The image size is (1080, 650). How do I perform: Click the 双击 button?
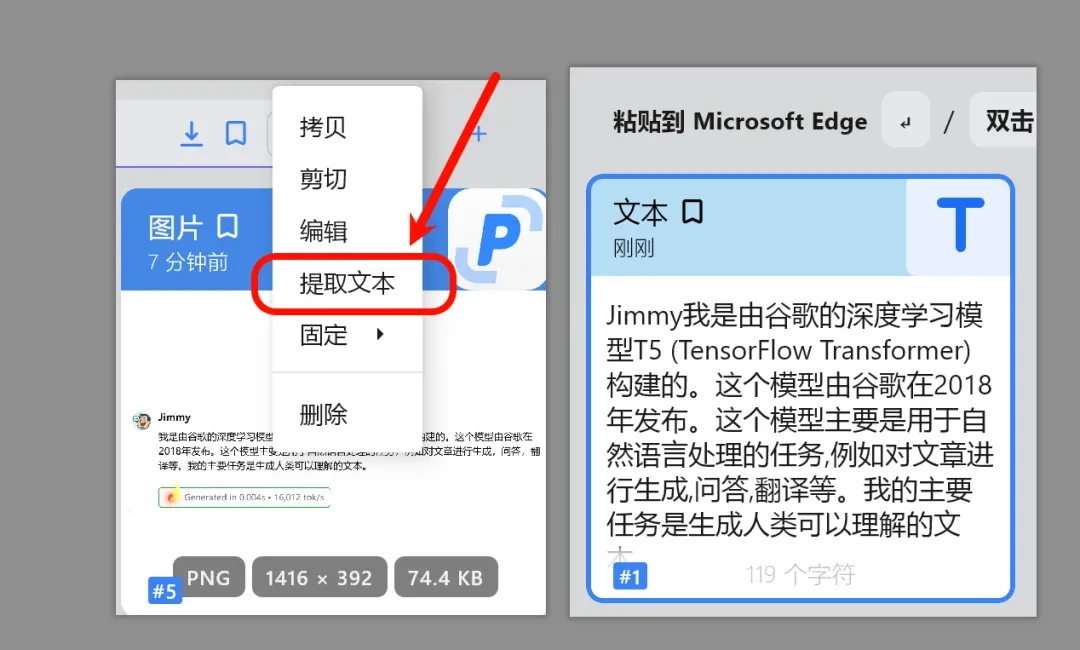[x=1004, y=121]
